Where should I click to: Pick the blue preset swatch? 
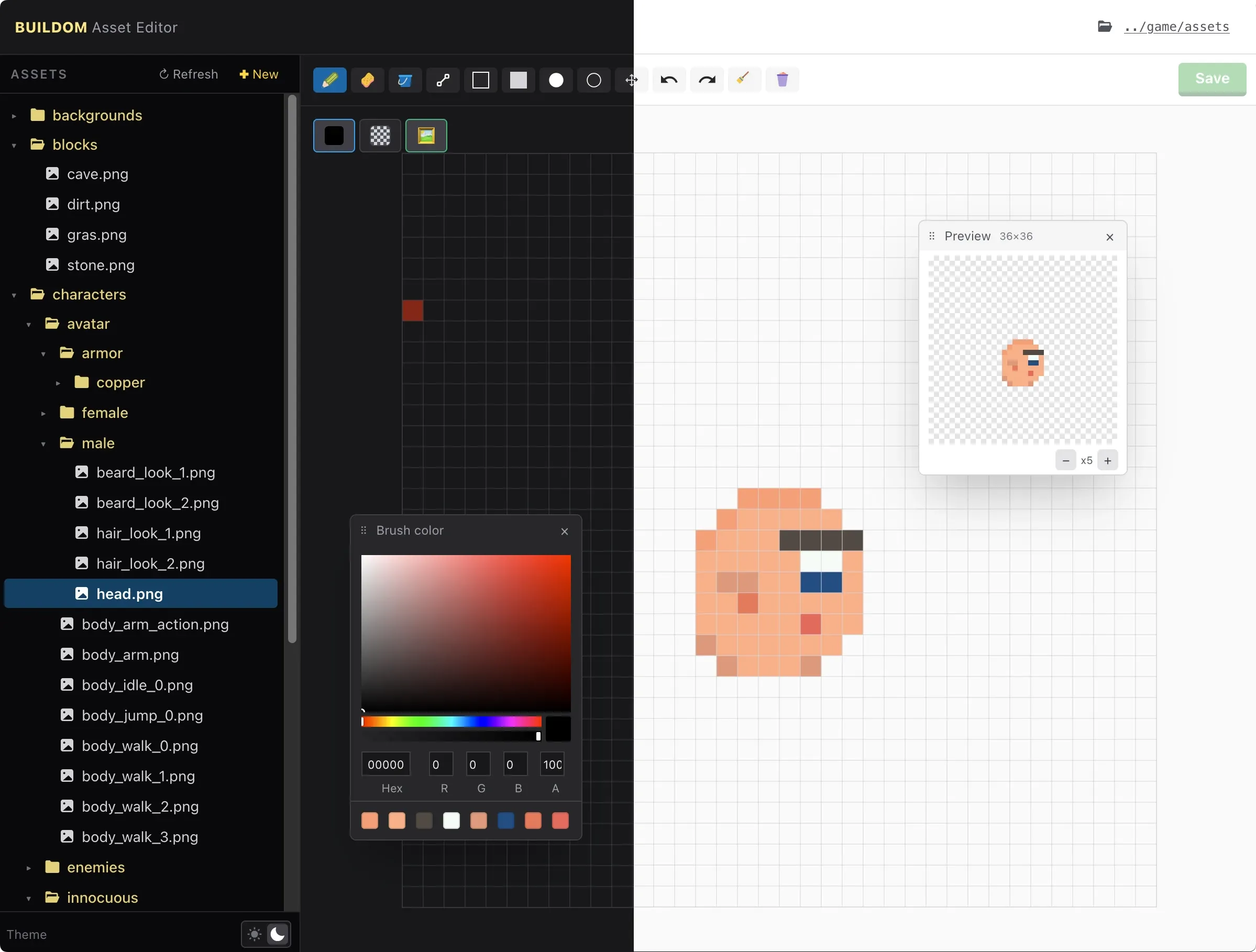[506, 820]
